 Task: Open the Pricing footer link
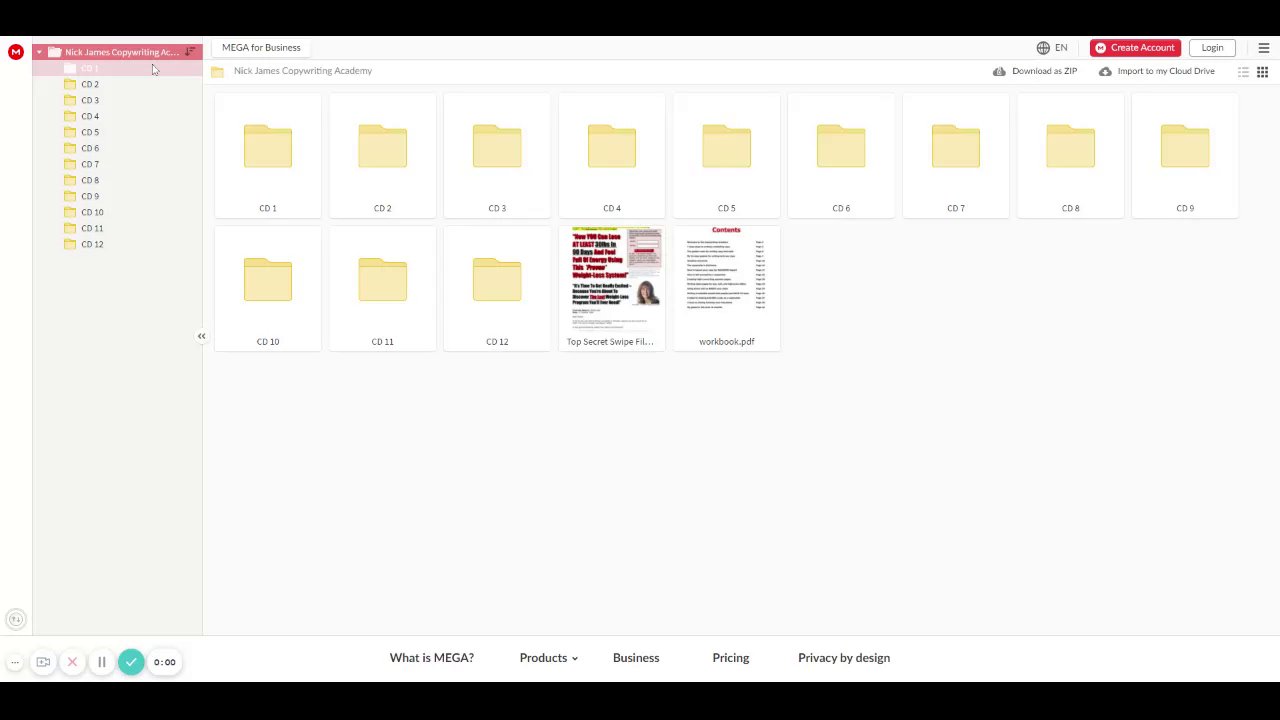(x=731, y=658)
